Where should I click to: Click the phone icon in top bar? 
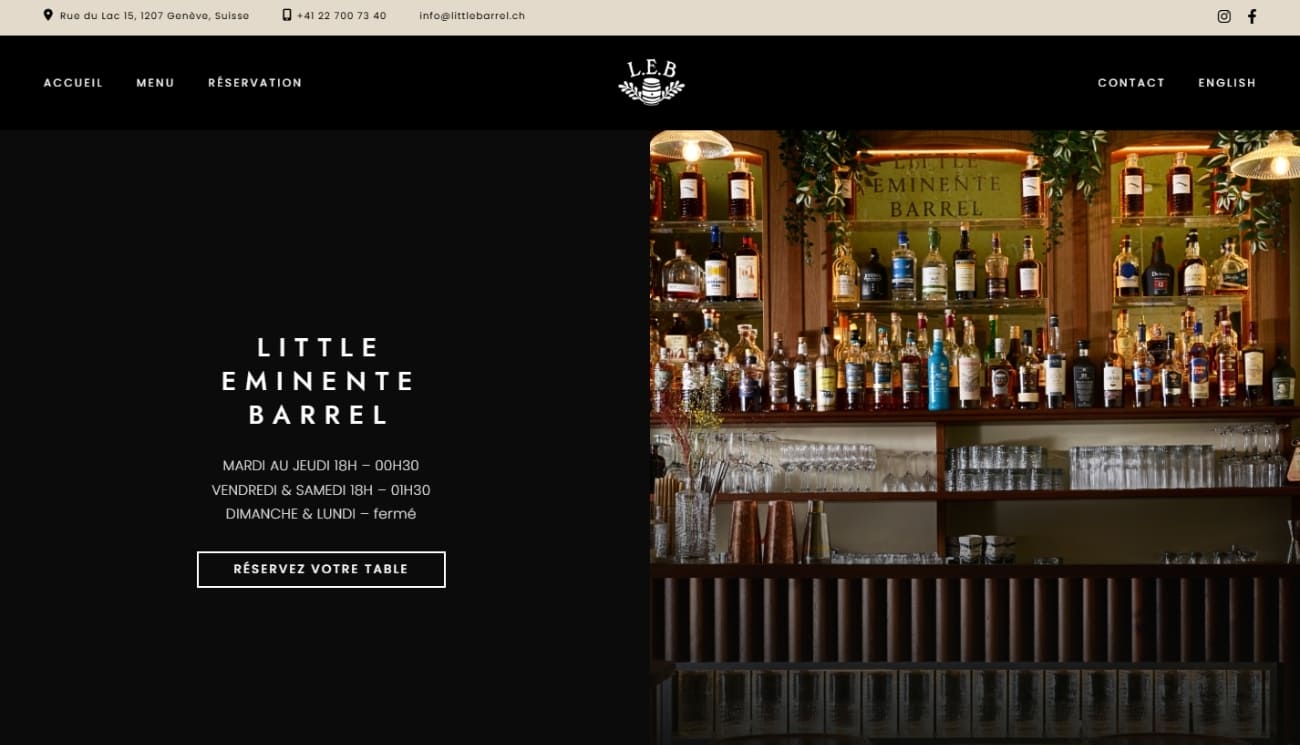(x=287, y=15)
